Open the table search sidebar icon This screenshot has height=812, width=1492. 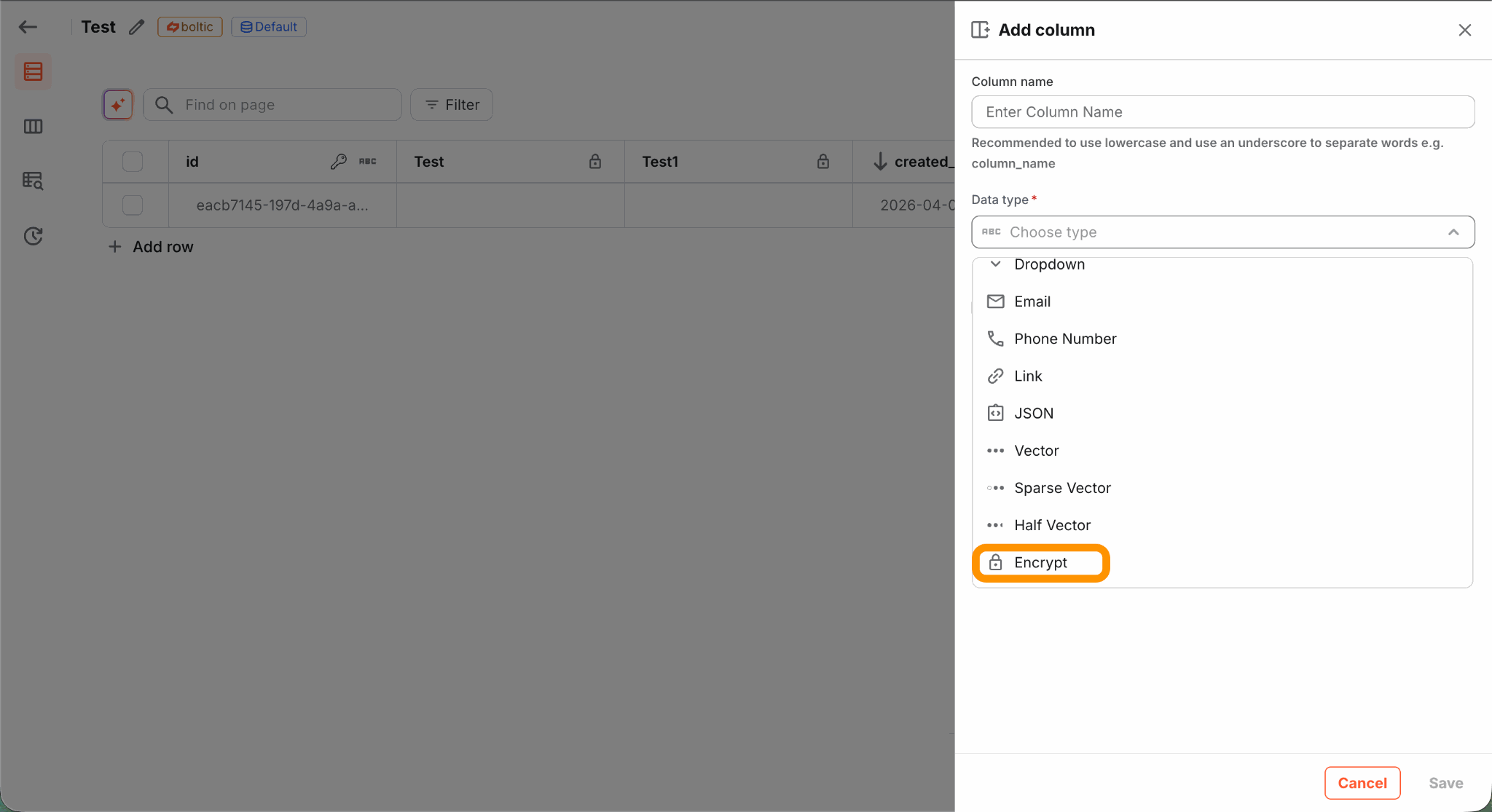[33, 181]
